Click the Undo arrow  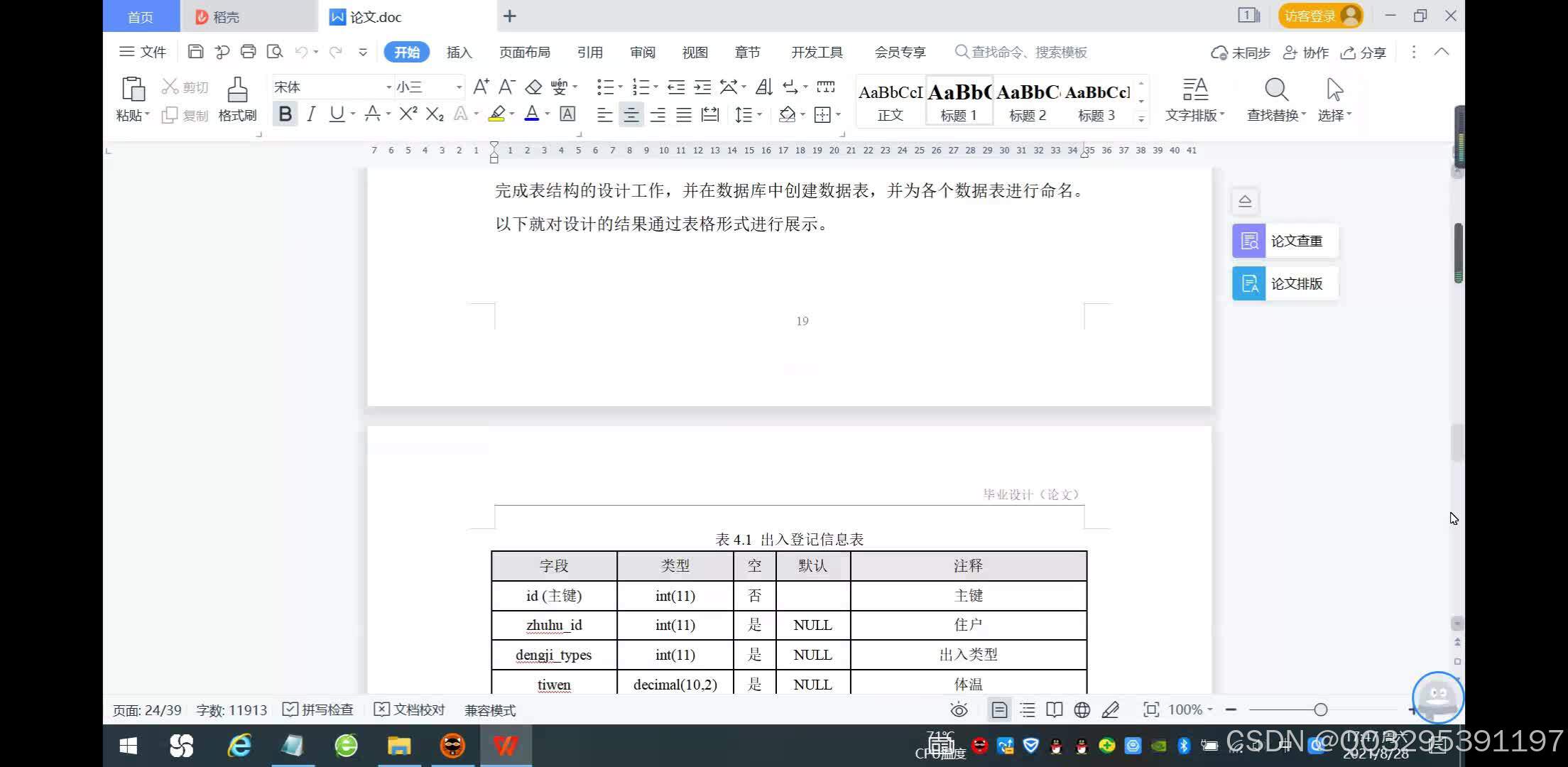301,52
